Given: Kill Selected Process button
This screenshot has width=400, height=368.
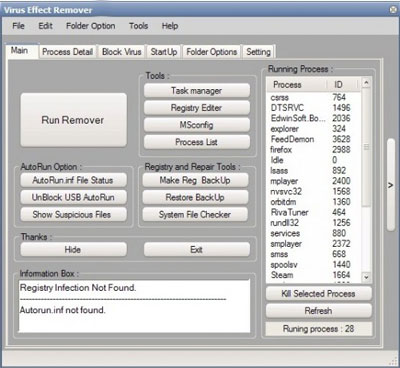Looking at the screenshot, I should click(x=318, y=294).
